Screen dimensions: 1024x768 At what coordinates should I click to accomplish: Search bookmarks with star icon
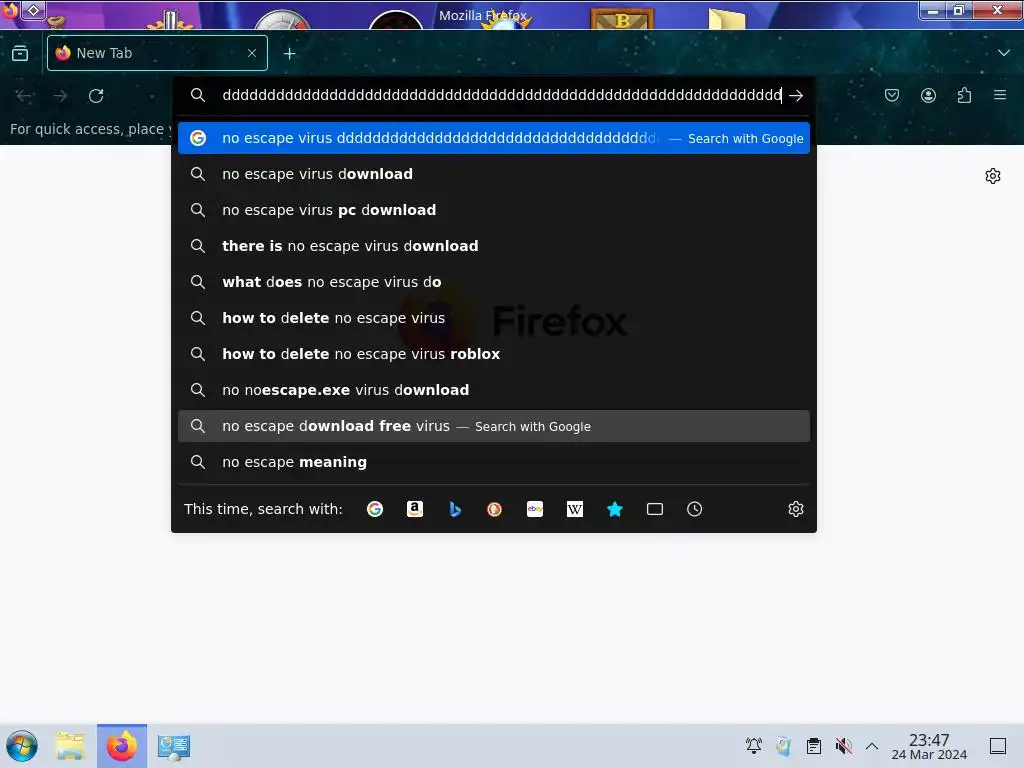(615, 509)
